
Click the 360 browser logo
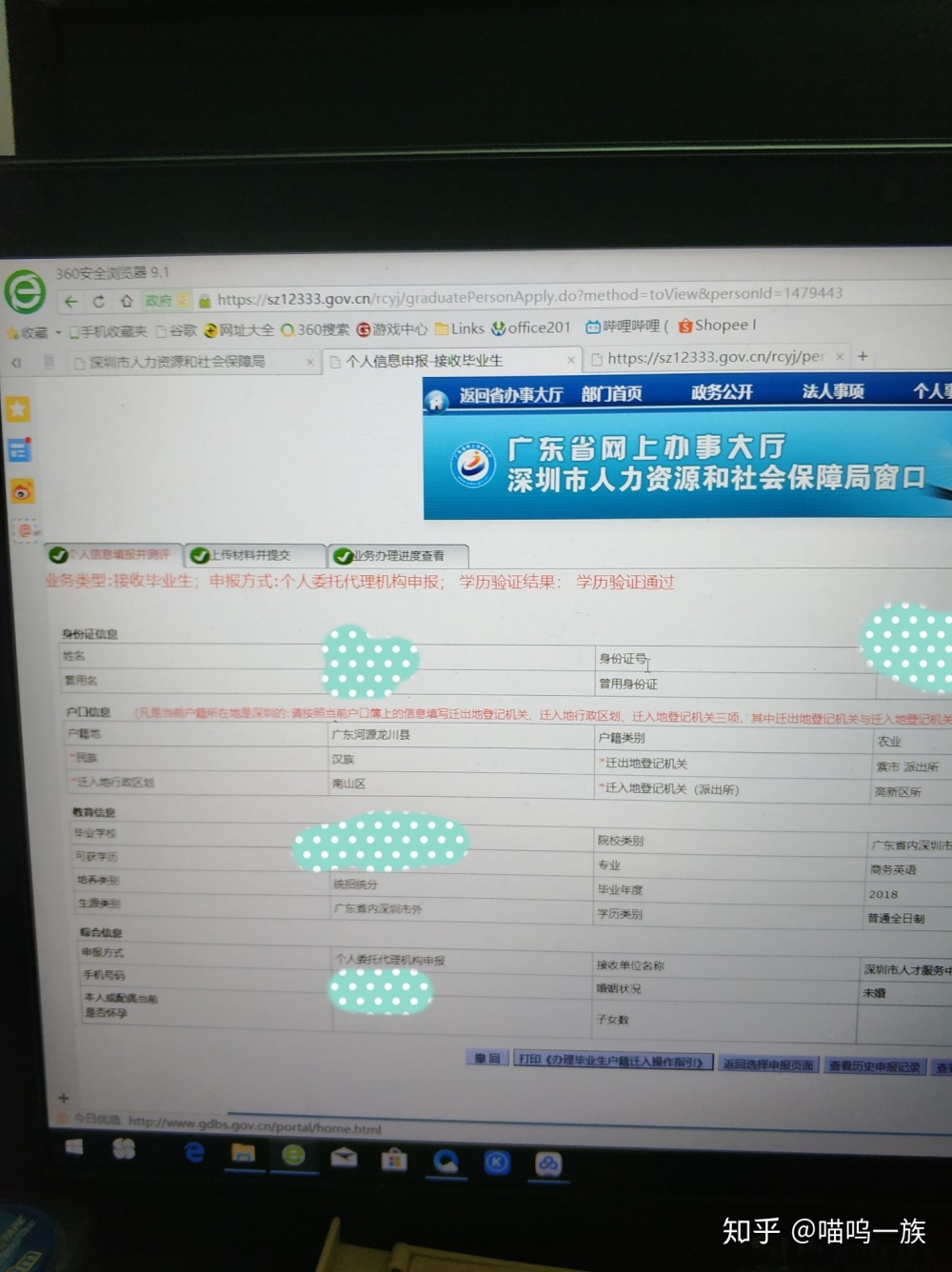[25, 291]
